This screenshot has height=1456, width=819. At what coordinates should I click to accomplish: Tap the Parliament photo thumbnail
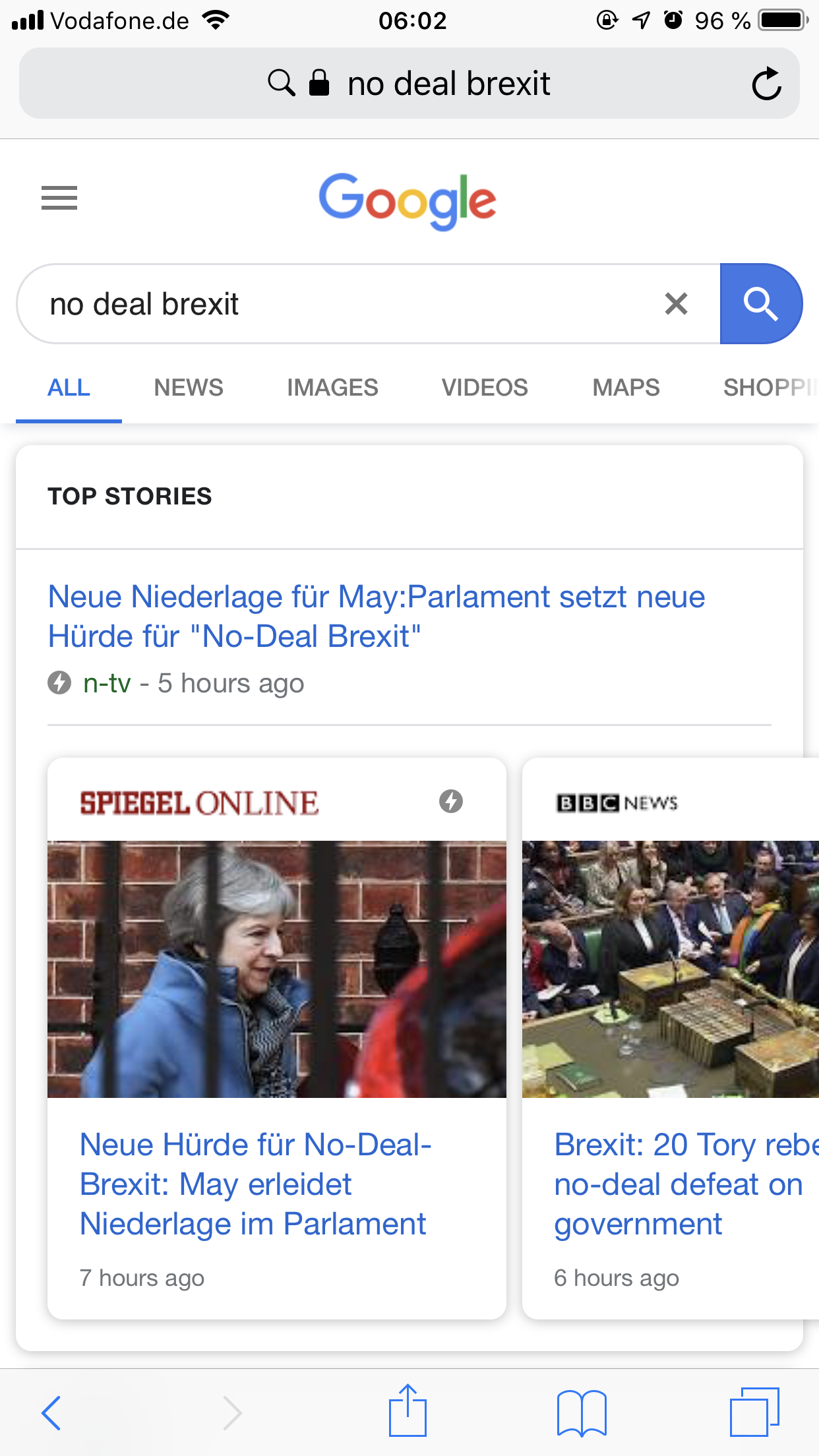click(671, 969)
